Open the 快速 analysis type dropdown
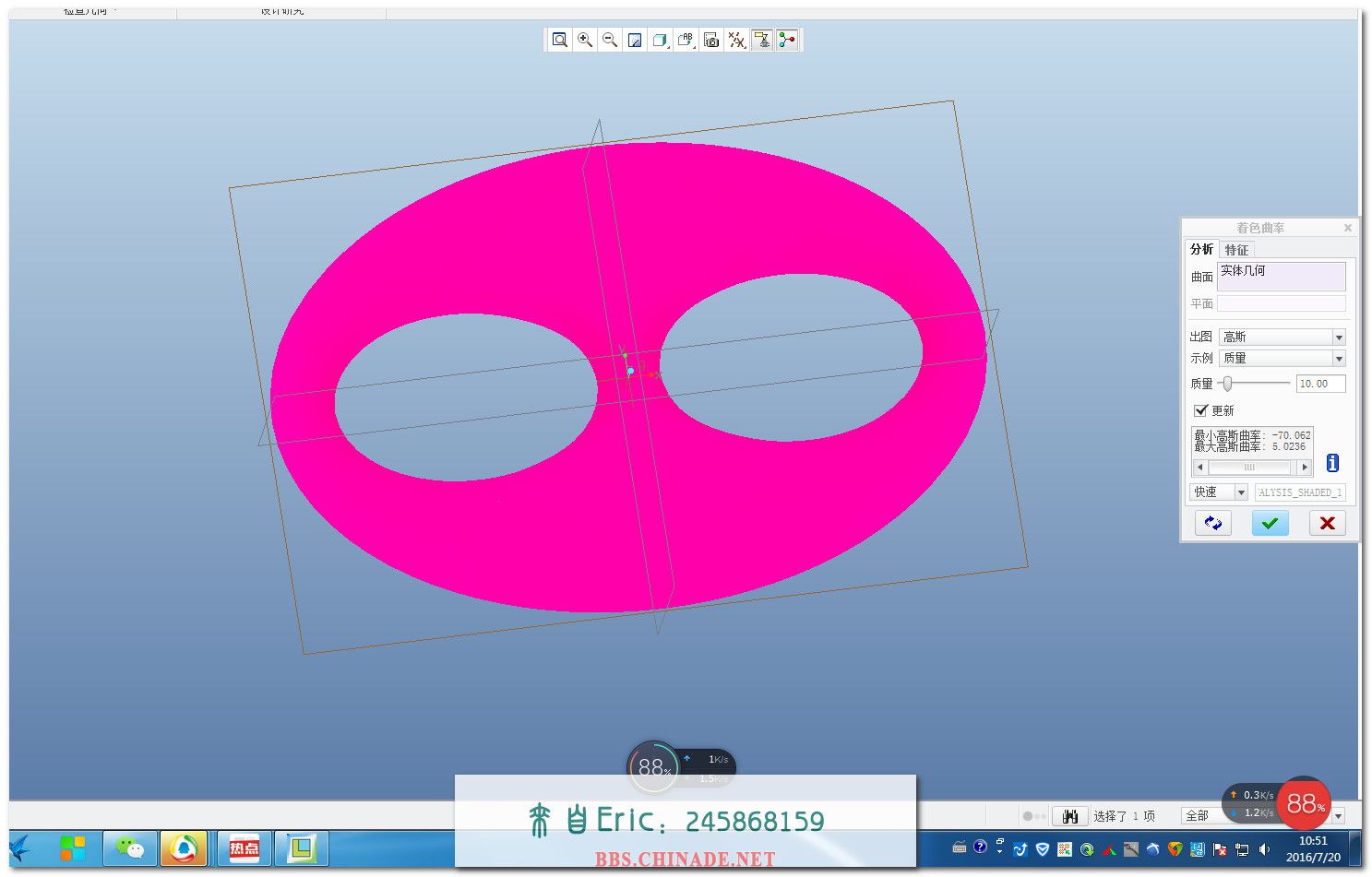Screen dimensions: 1372x877 coord(1219,492)
